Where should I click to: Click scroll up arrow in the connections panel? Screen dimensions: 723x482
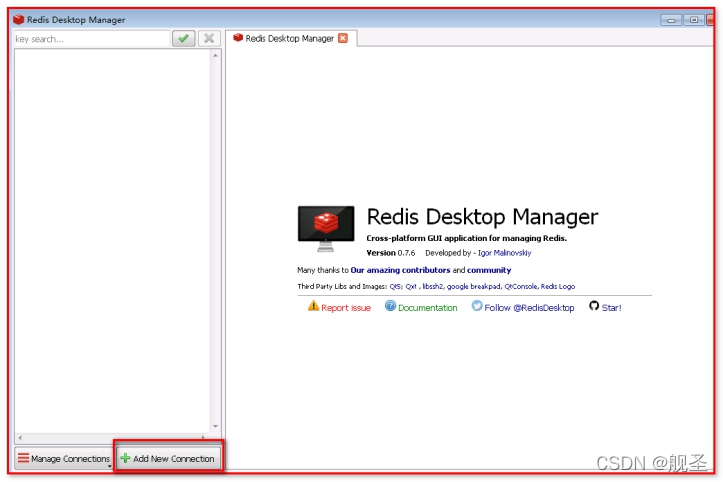[x=215, y=55]
